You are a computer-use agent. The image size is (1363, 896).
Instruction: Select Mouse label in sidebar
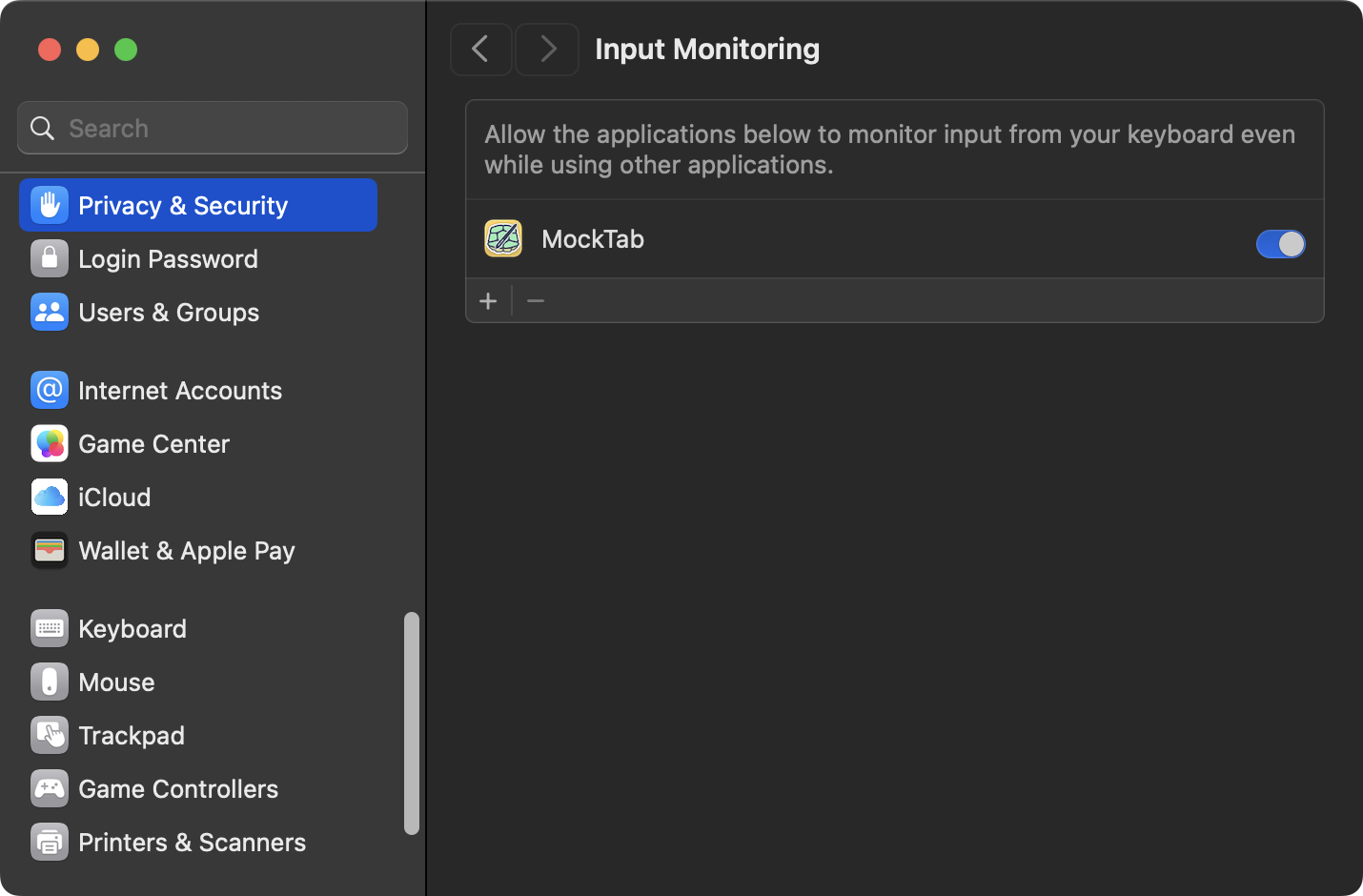coord(116,682)
